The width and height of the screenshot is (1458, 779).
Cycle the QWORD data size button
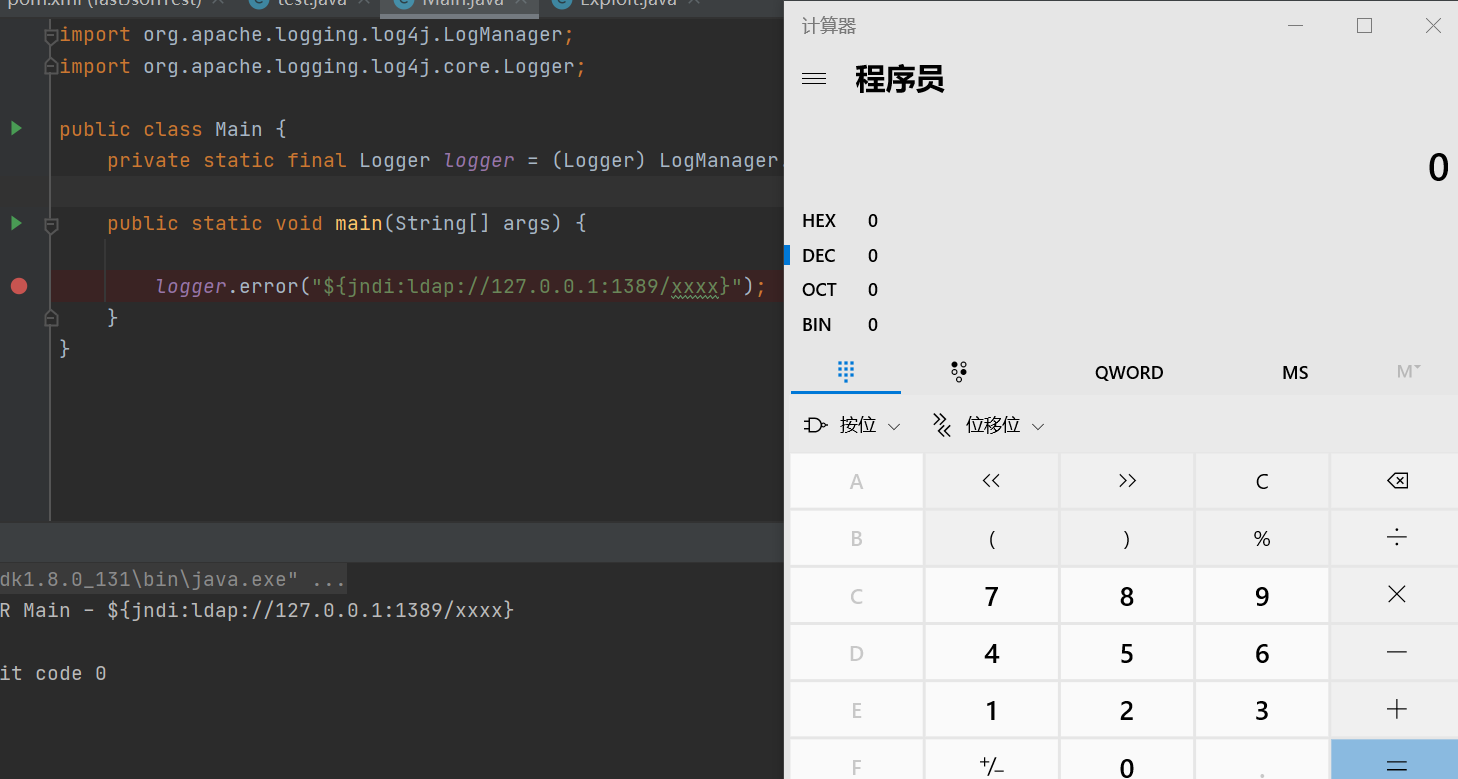coord(1129,372)
